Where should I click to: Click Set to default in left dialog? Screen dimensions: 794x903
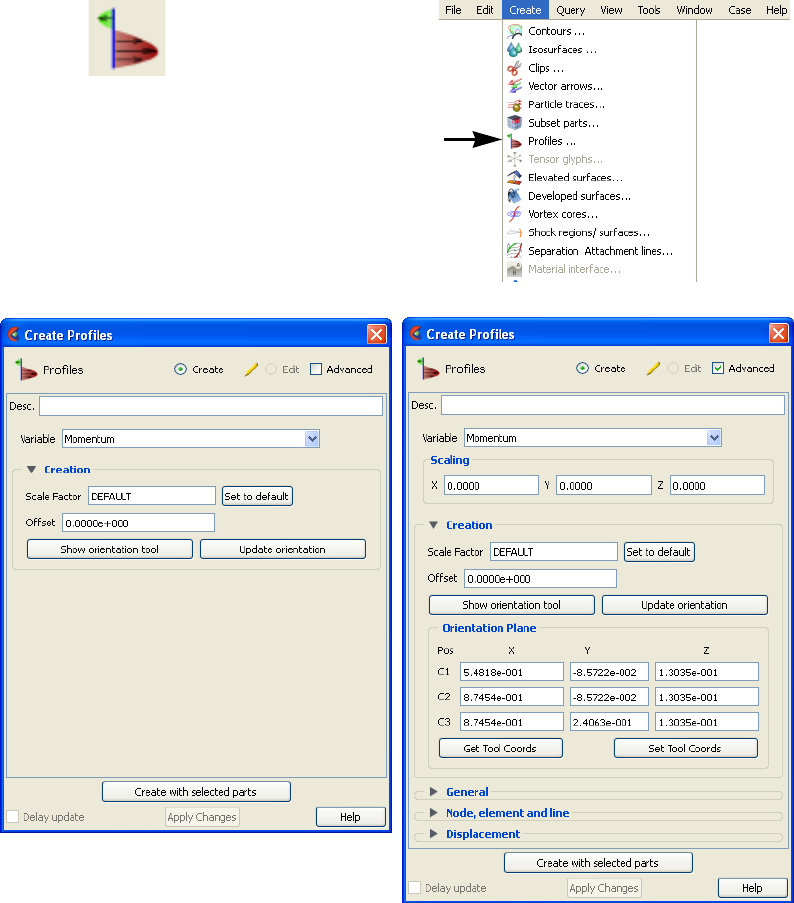257,496
